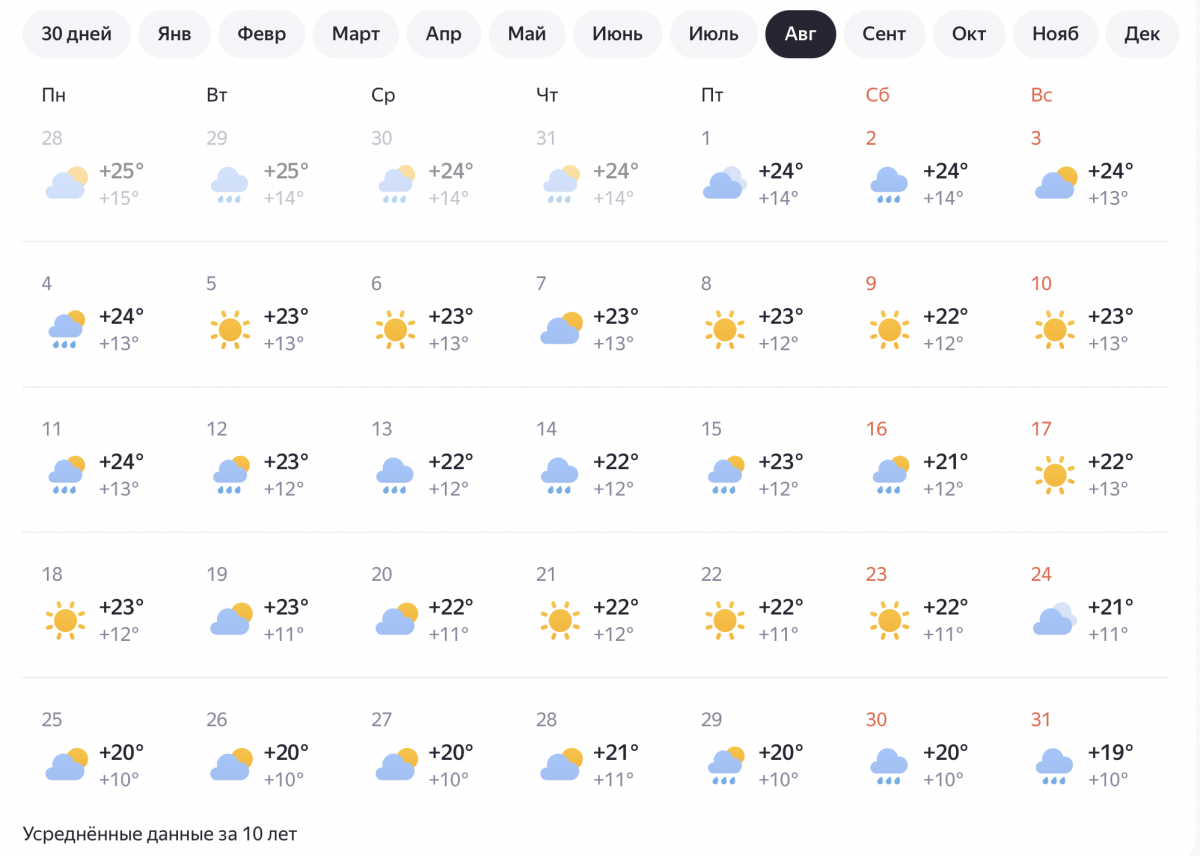This screenshot has height=856, width=1200.
Task: Choose the Дек month tab
Action: click(x=1142, y=34)
